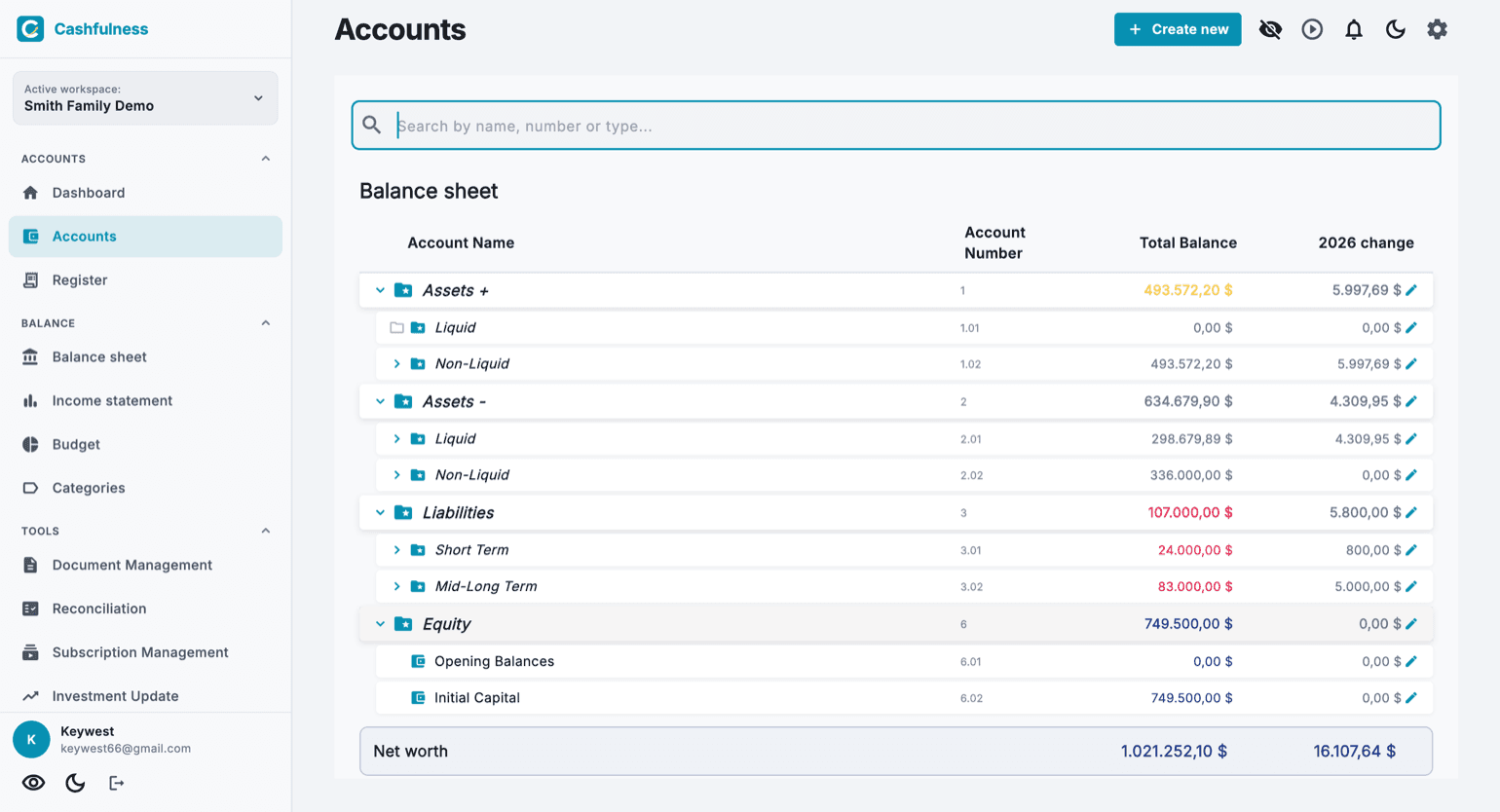Click the Total Balance column header
Screen dimensions: 1500x812
[1188, 242]
